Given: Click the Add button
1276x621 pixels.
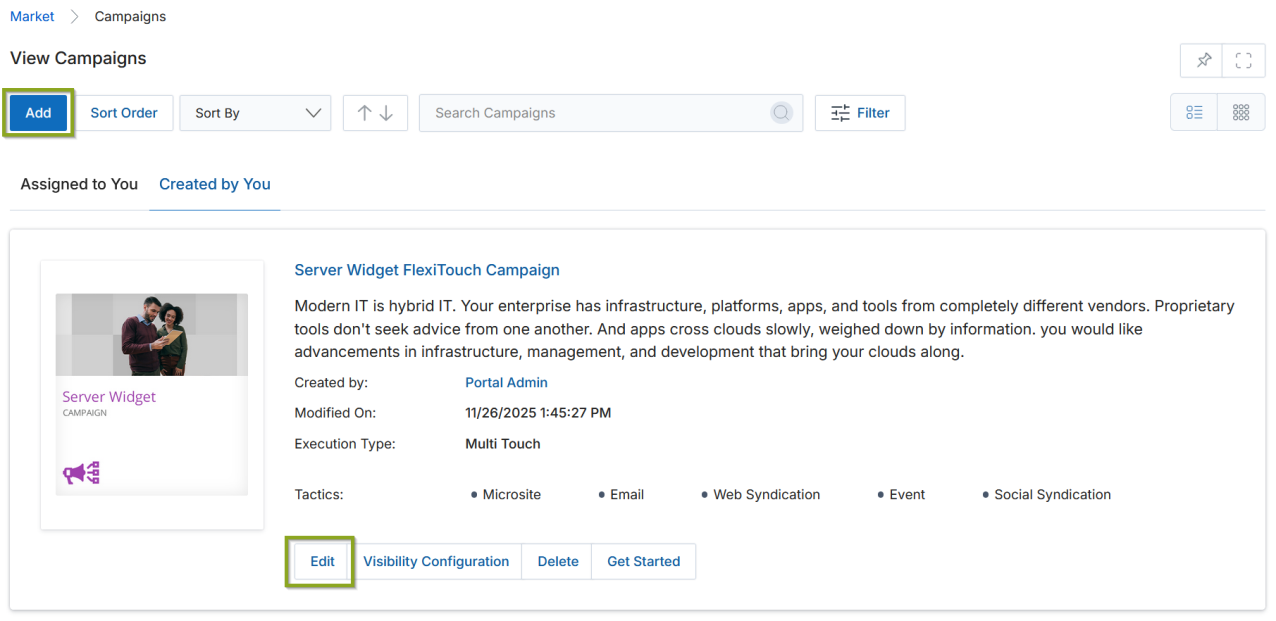Looking at the screenshot, I should coord(38,113).
